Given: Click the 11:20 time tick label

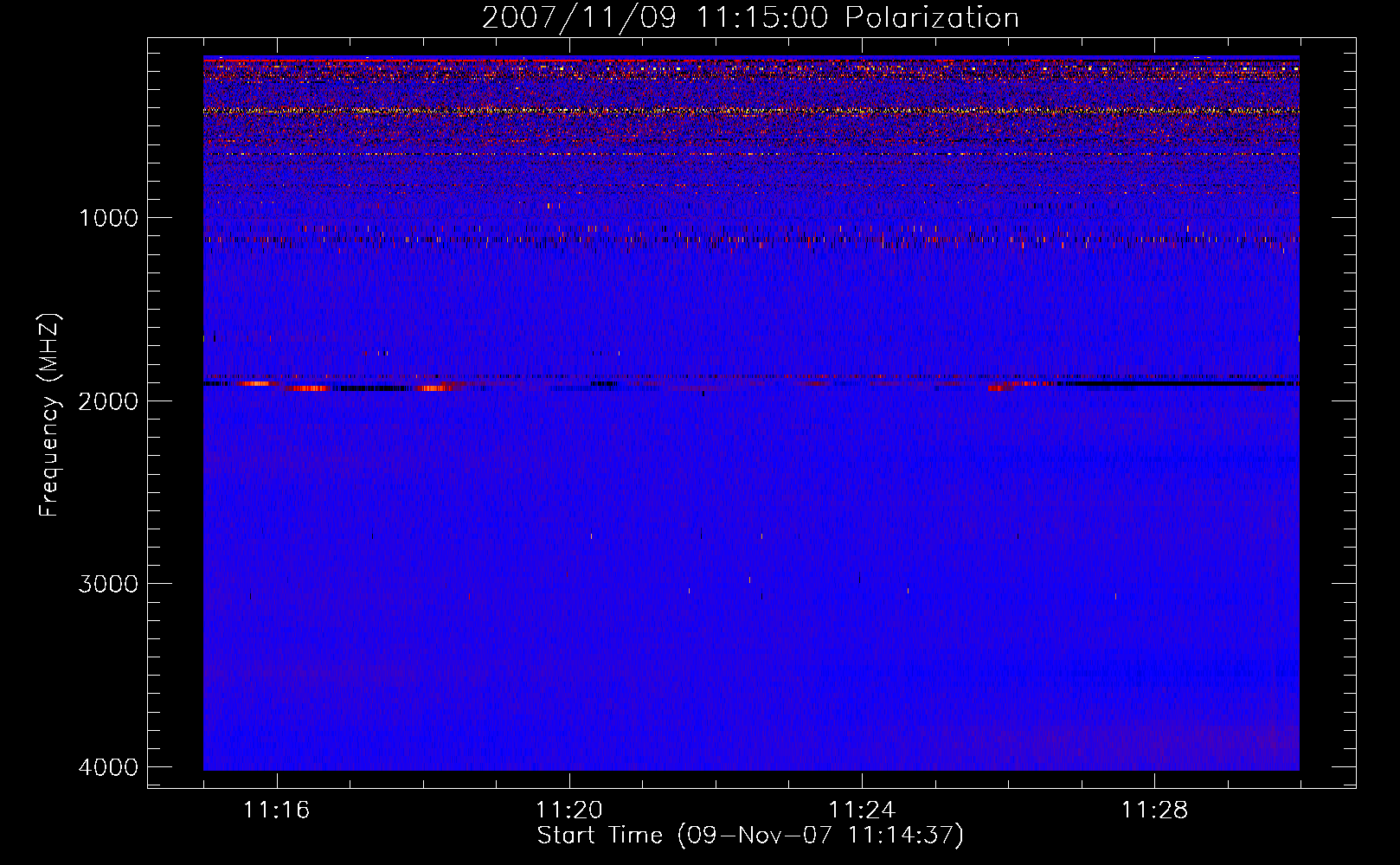Looking at the screenshot, I should (x=569, y=811).
